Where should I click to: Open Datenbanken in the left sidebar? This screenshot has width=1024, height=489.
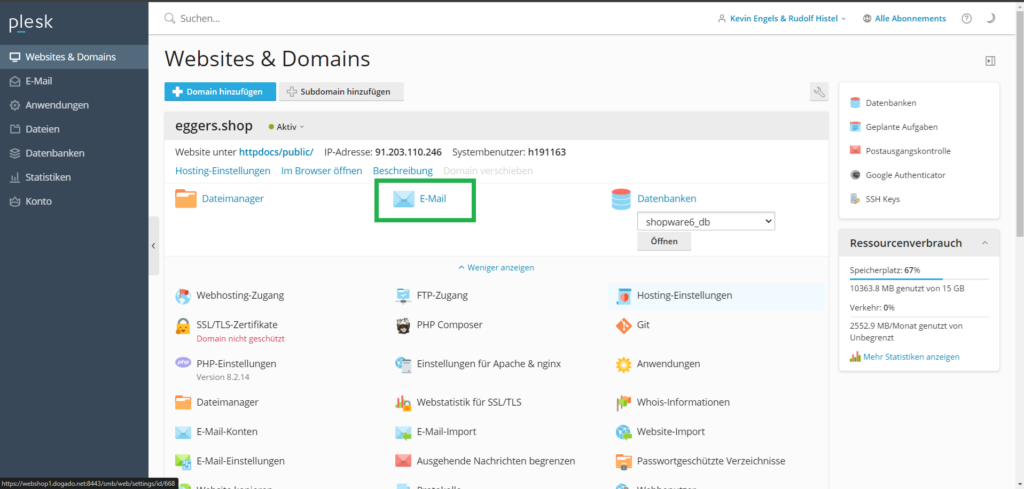point(74,153)
